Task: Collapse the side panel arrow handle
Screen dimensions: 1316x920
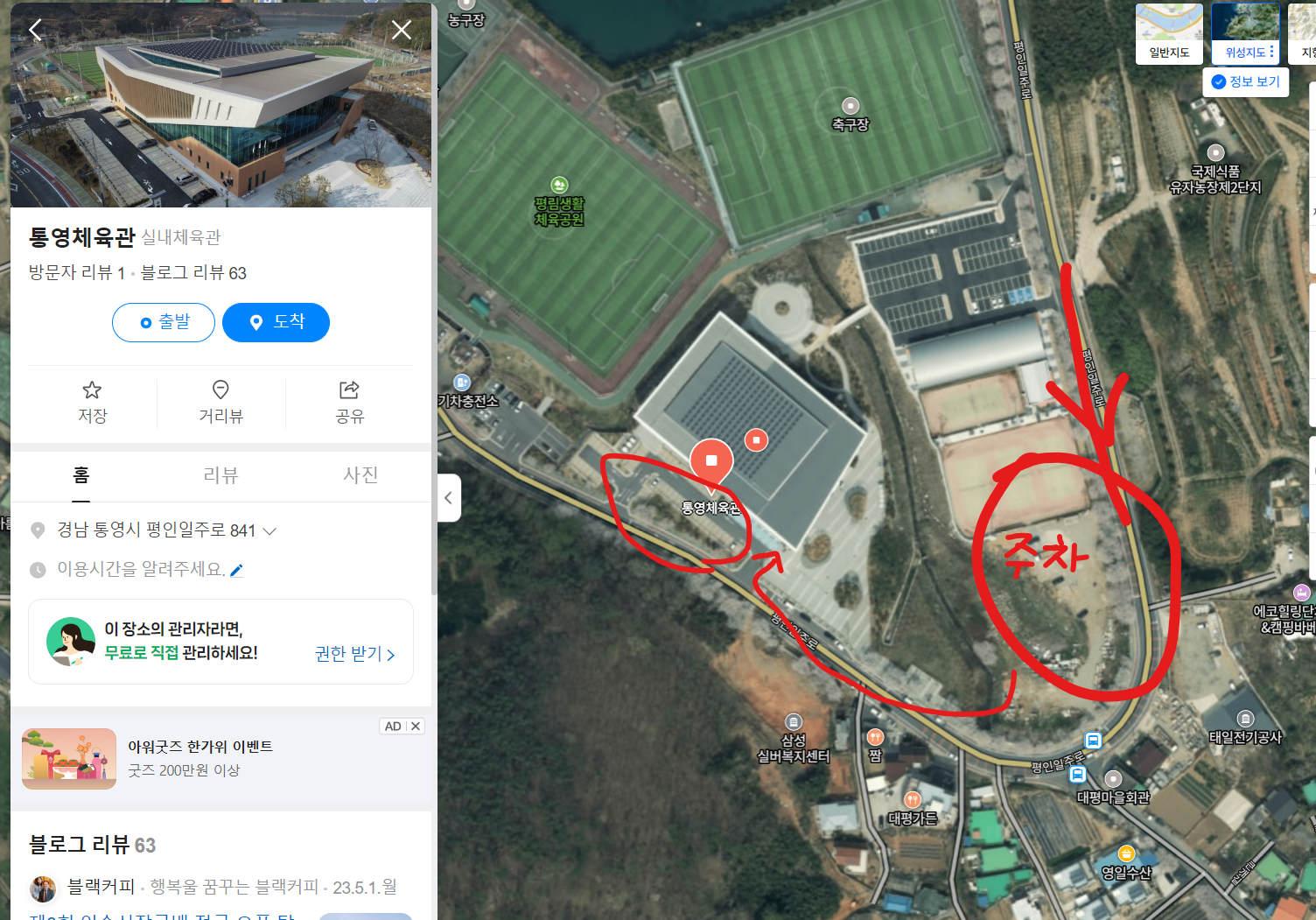Action: (x=449, y=498)
